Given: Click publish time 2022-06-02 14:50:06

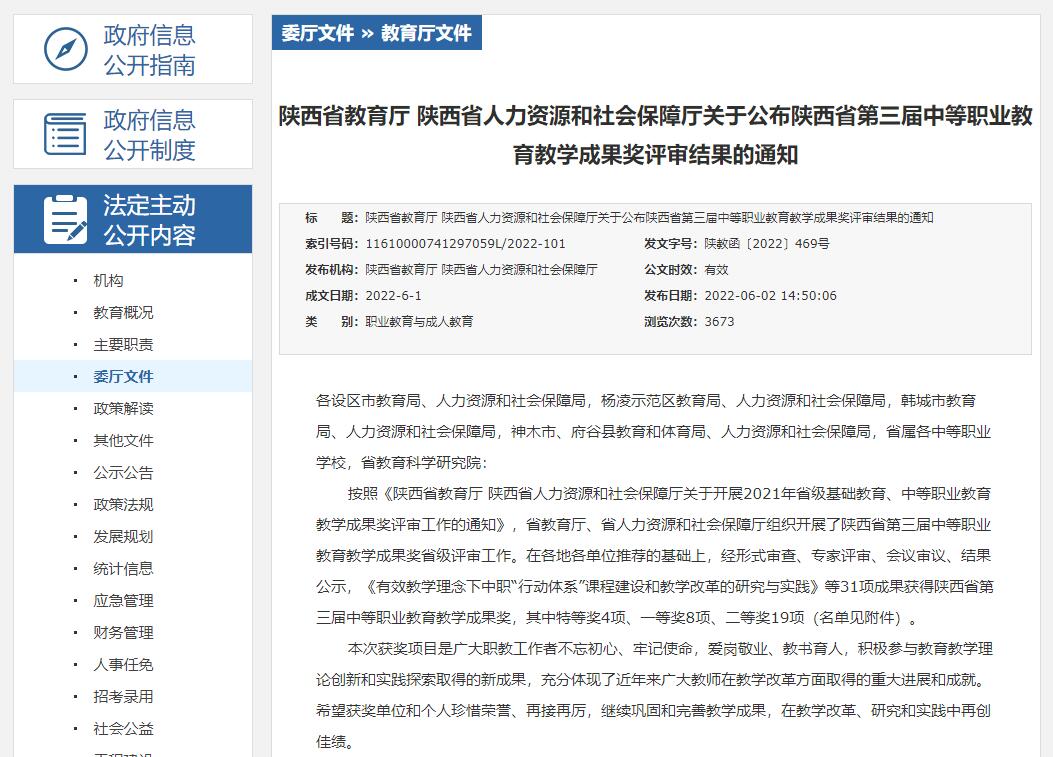Looking at the screenshot, I should click(770, 296).
